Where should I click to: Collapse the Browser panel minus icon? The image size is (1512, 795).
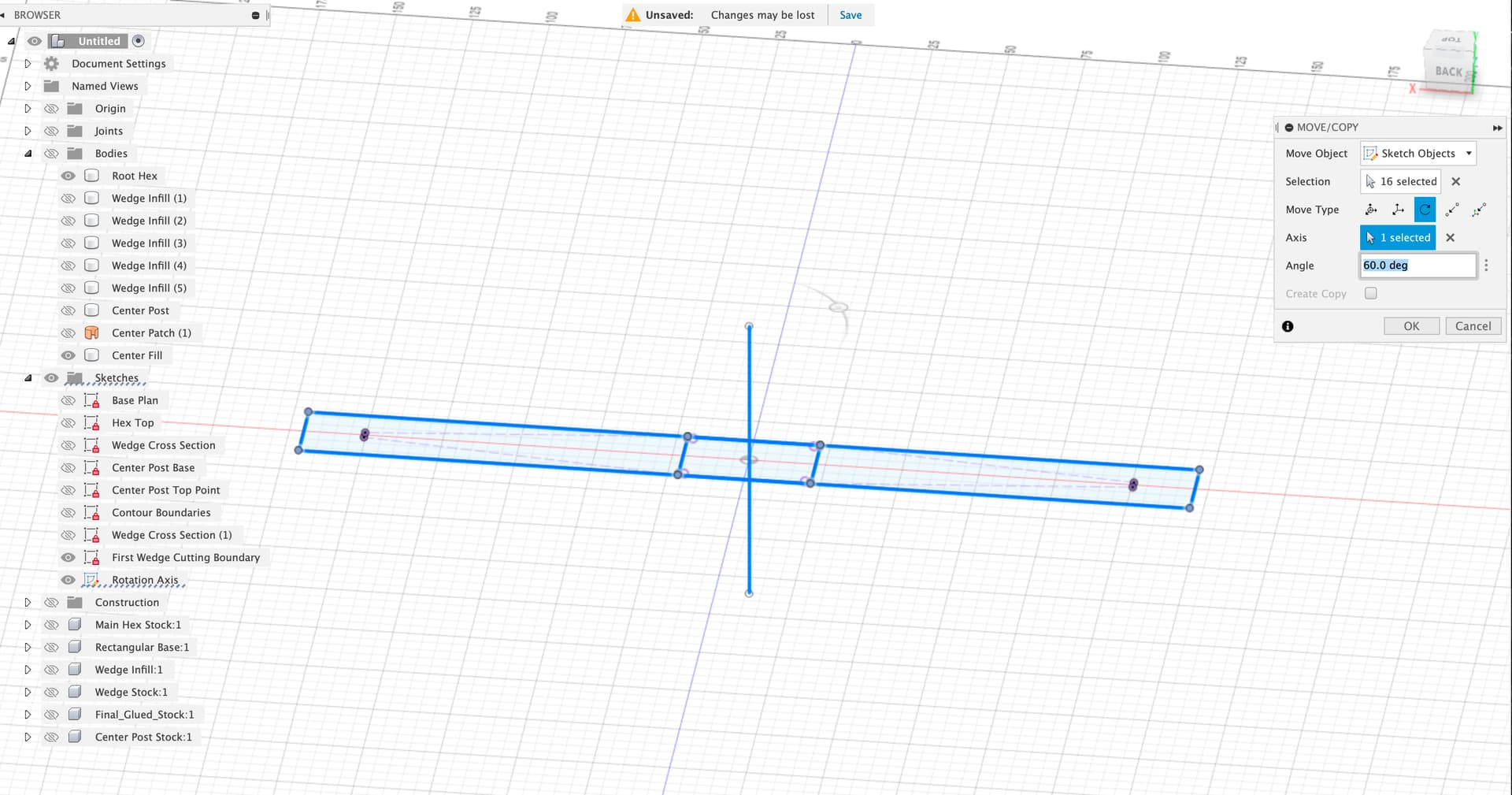(x=255, y=16)
